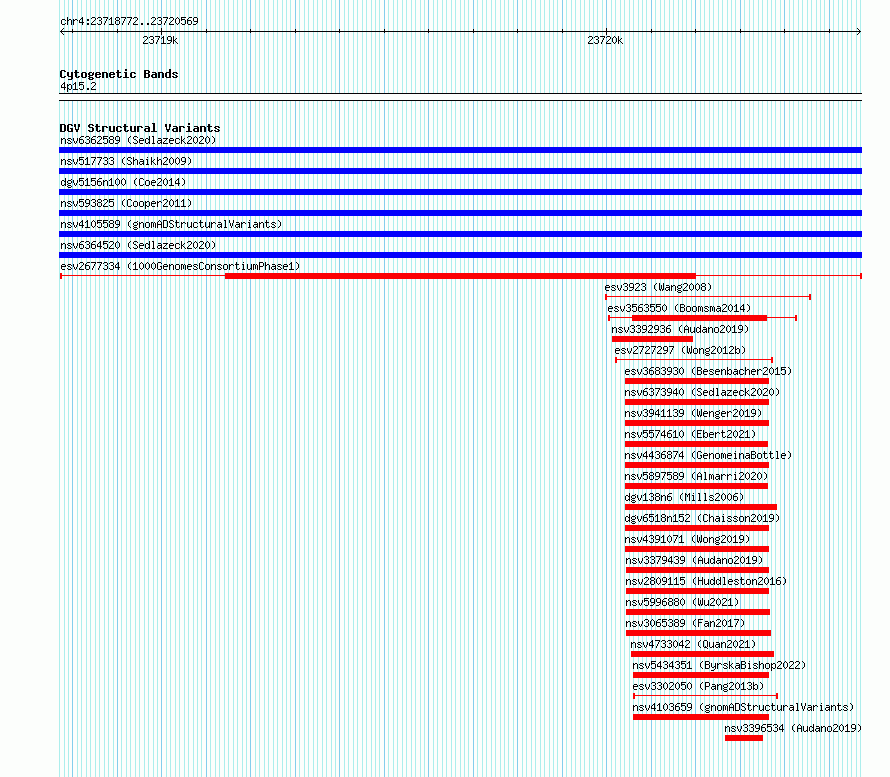
Task: Click the esv3923 (Wang2008) label
Action: [658, 287]
